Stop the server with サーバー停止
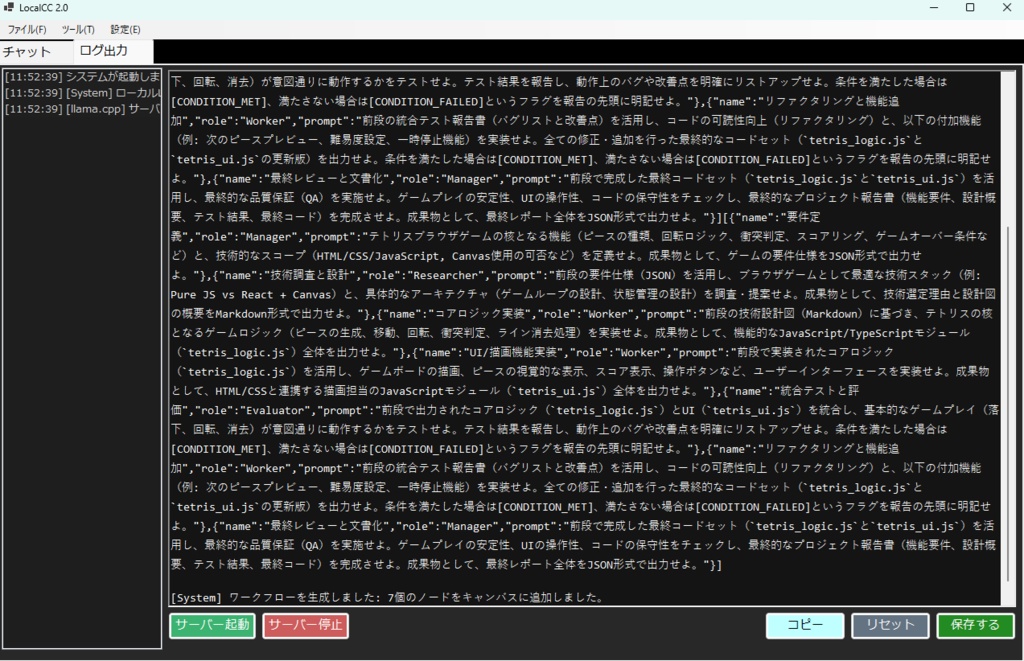The height and width of the screenshot is (661, 1024). 305,625
